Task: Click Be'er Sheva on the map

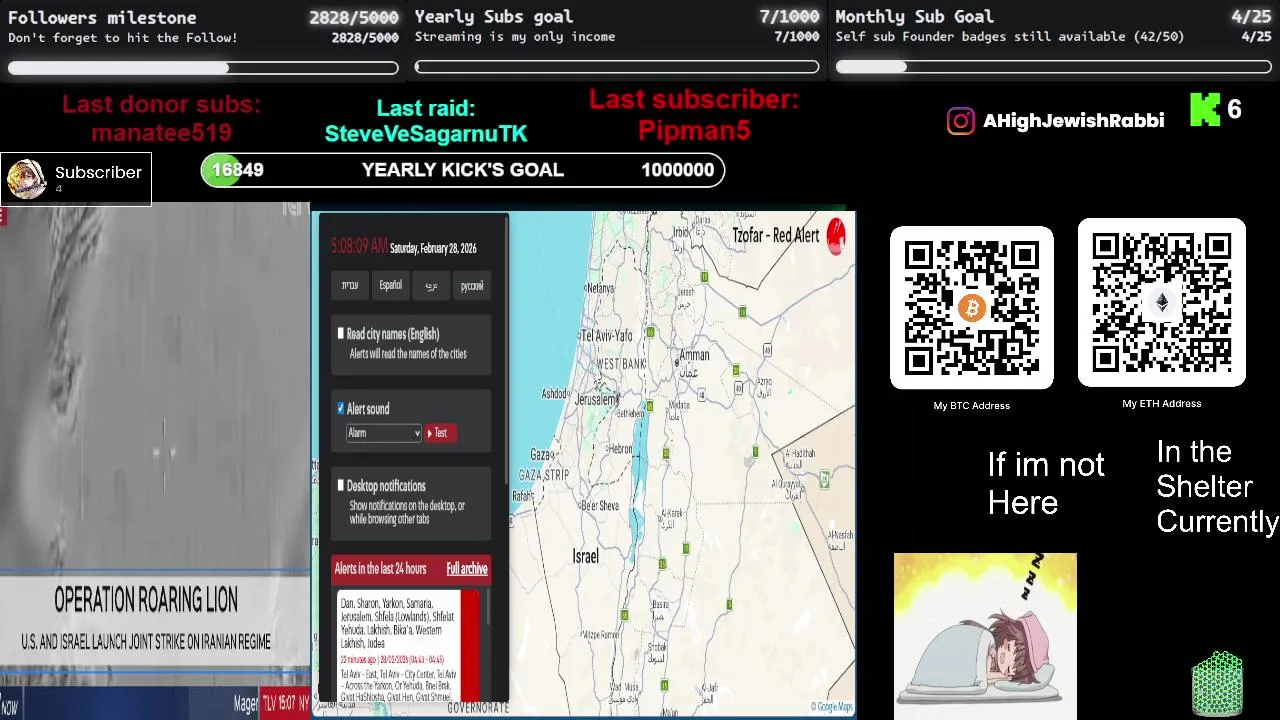Action: 600,505
